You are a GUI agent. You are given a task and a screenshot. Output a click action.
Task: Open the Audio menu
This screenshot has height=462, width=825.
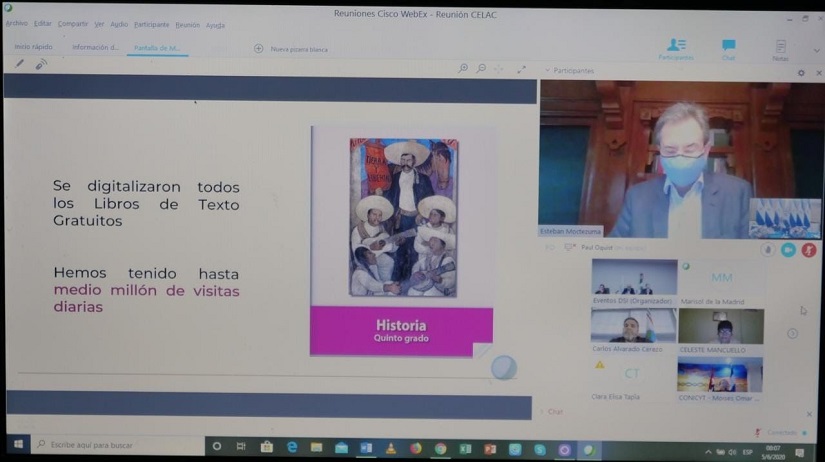(119, 24)
